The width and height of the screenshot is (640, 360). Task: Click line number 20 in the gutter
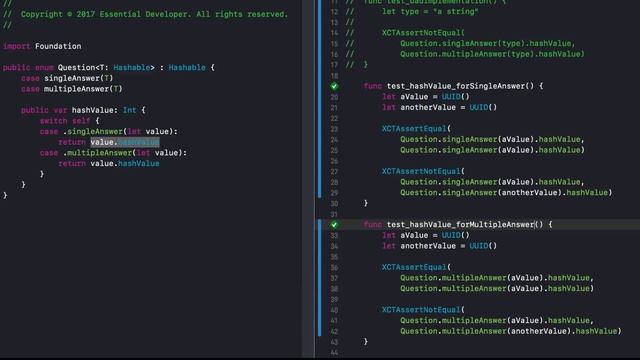334,97
